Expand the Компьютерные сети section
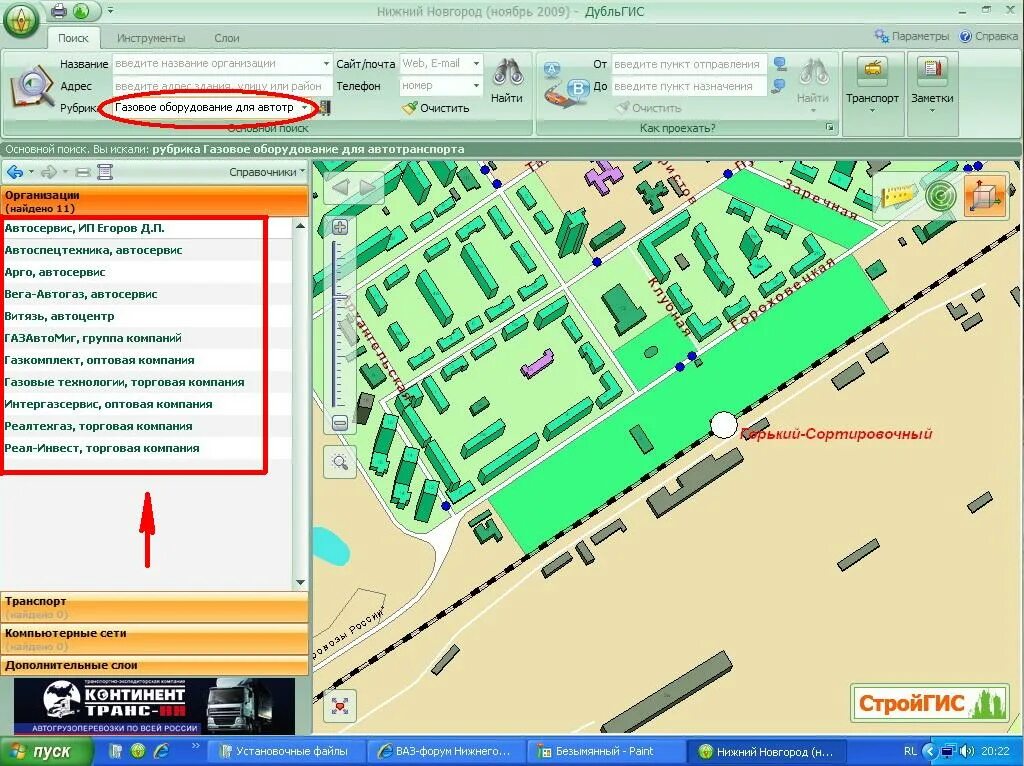The width and height of the screenshot is (1024, 766). (154, 639)
